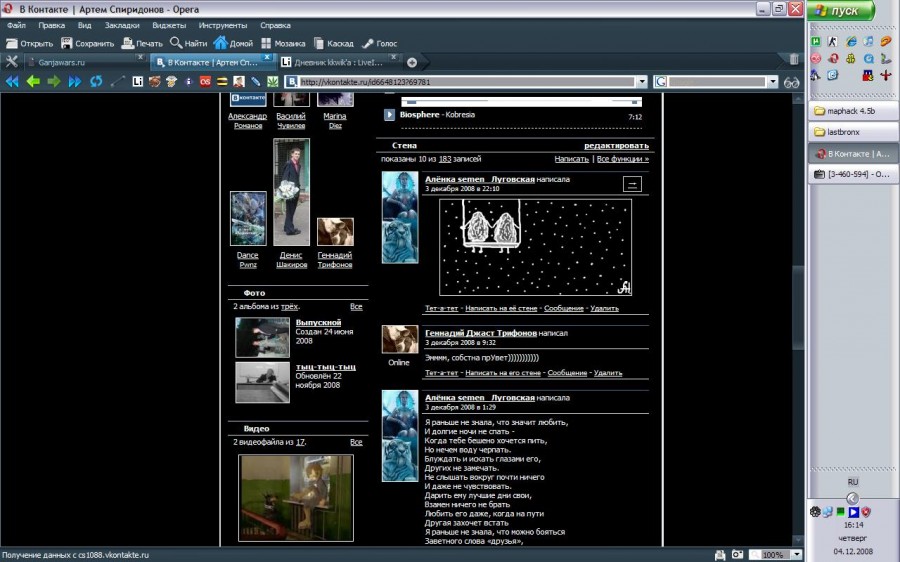Open the closed tabs trash icon
The image size is (900, 562).
pyautogui.click(x=794, y=60)
